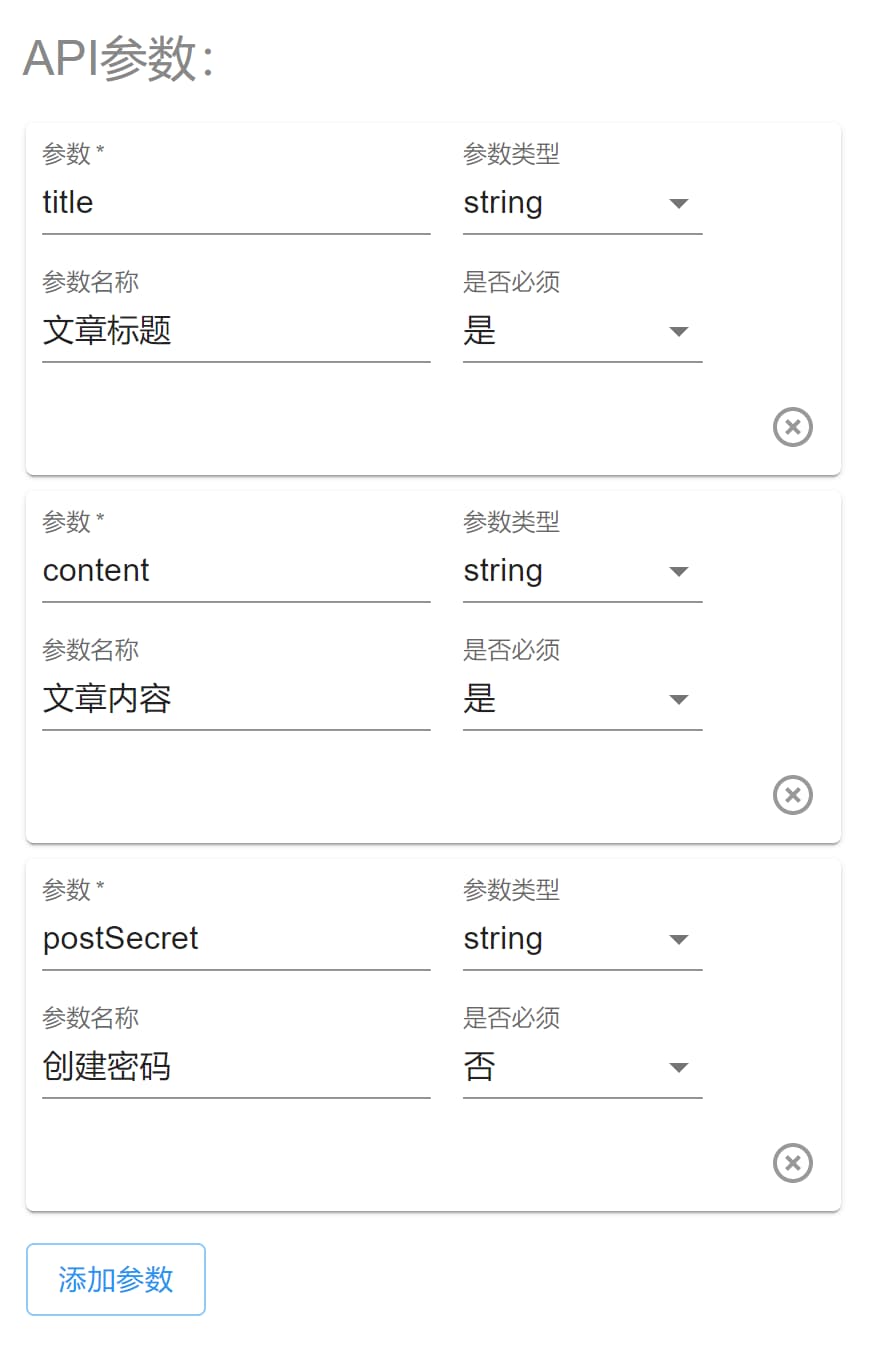Click the API参数 heading text

pyautogui.click(x=119, y=58)
